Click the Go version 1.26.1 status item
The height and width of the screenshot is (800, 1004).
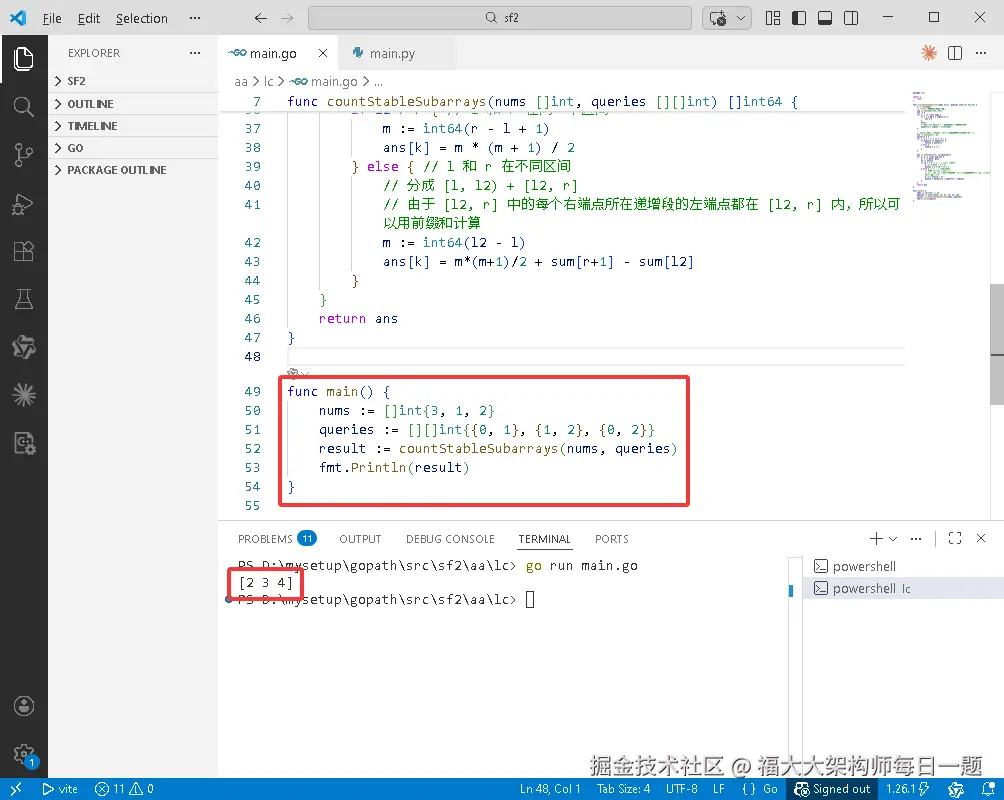tap(907, 789)
